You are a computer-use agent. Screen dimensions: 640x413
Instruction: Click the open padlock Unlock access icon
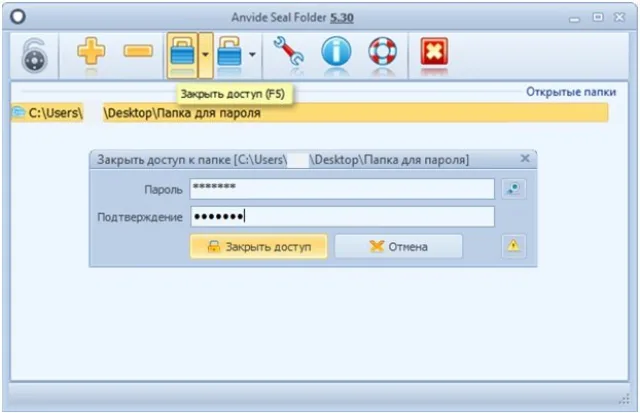point(229,52)
